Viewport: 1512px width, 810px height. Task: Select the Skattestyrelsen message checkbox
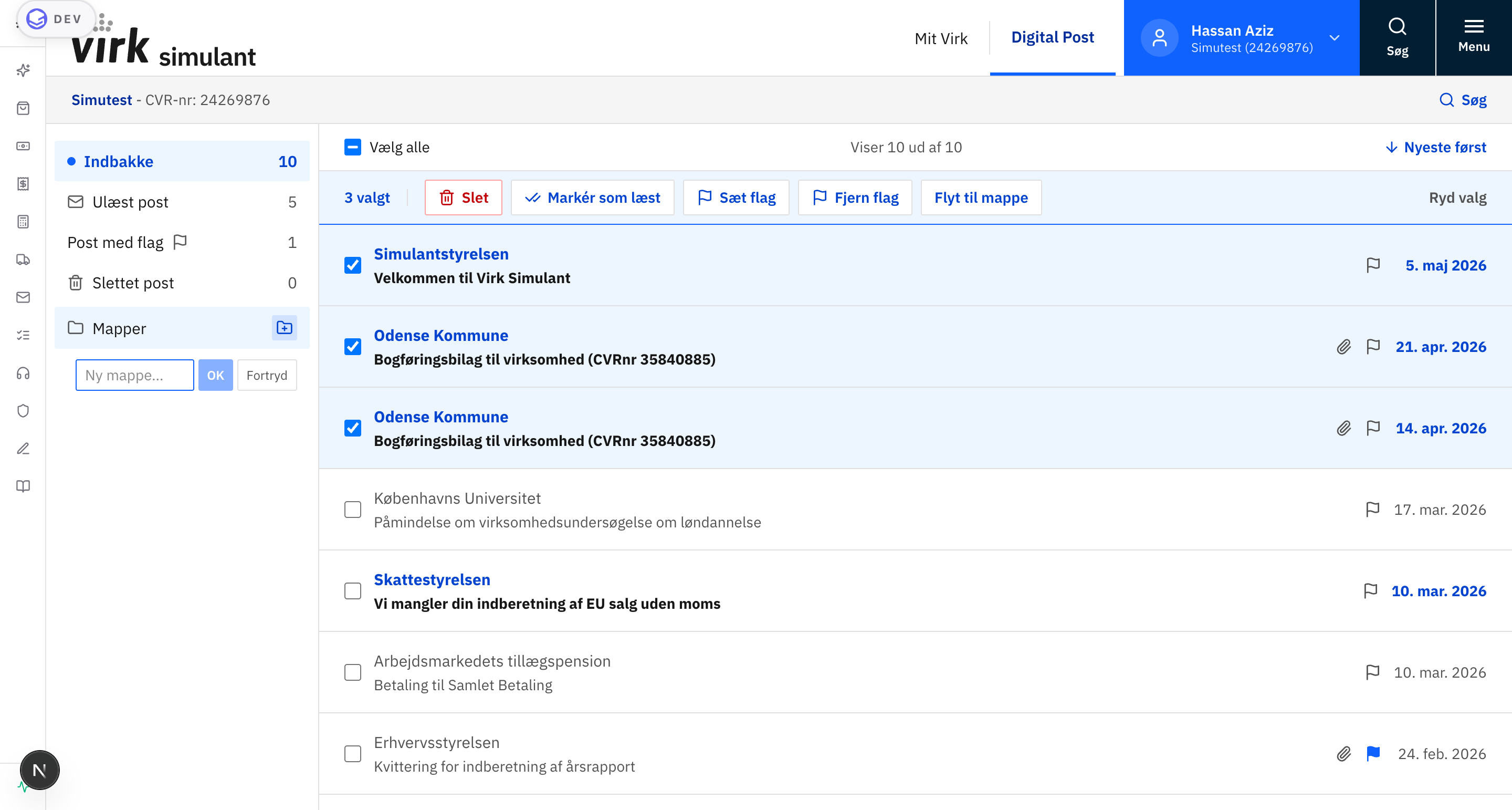pyautogui.click(x=353, y=591)
